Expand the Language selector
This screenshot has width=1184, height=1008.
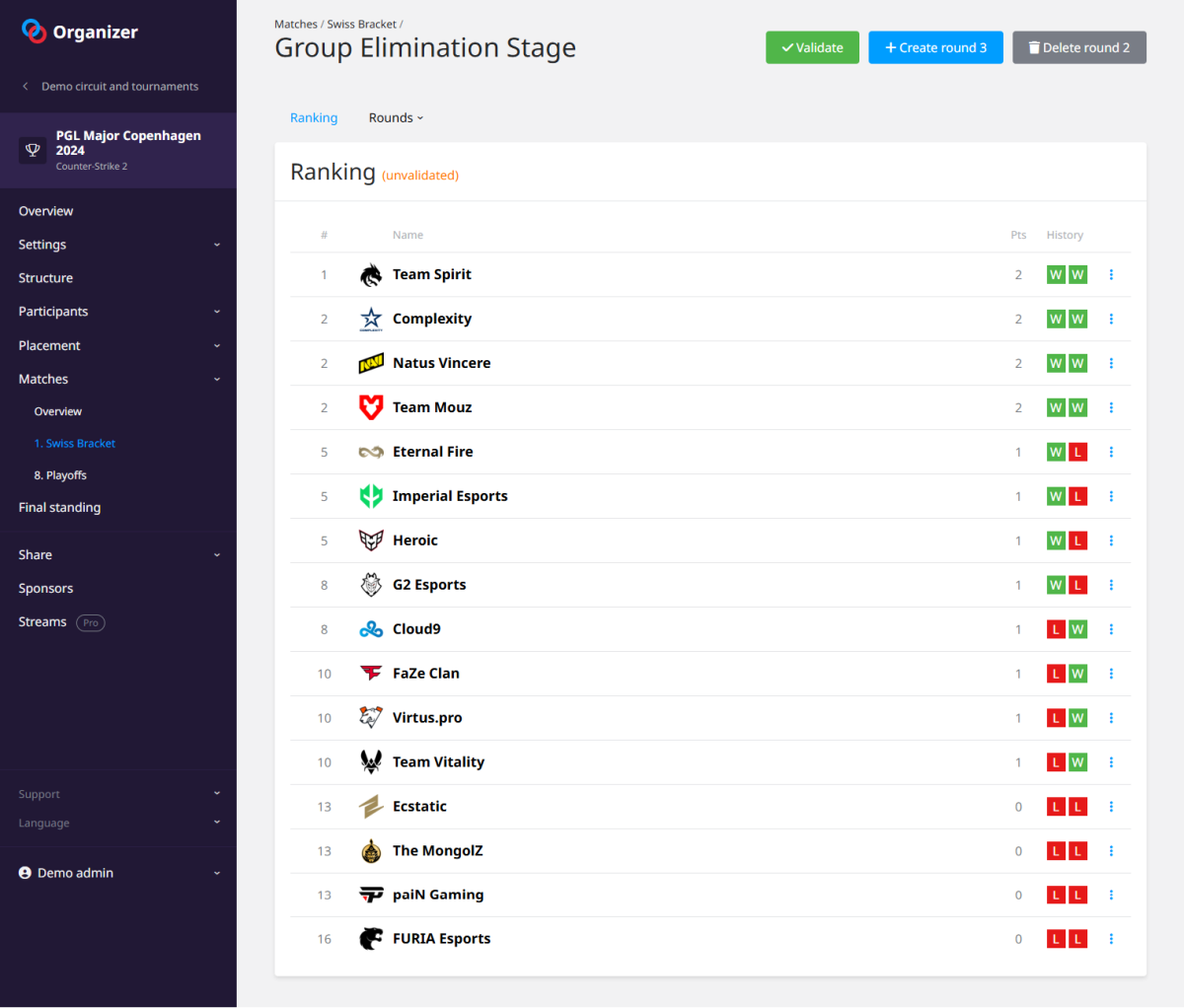click(118, 823)
